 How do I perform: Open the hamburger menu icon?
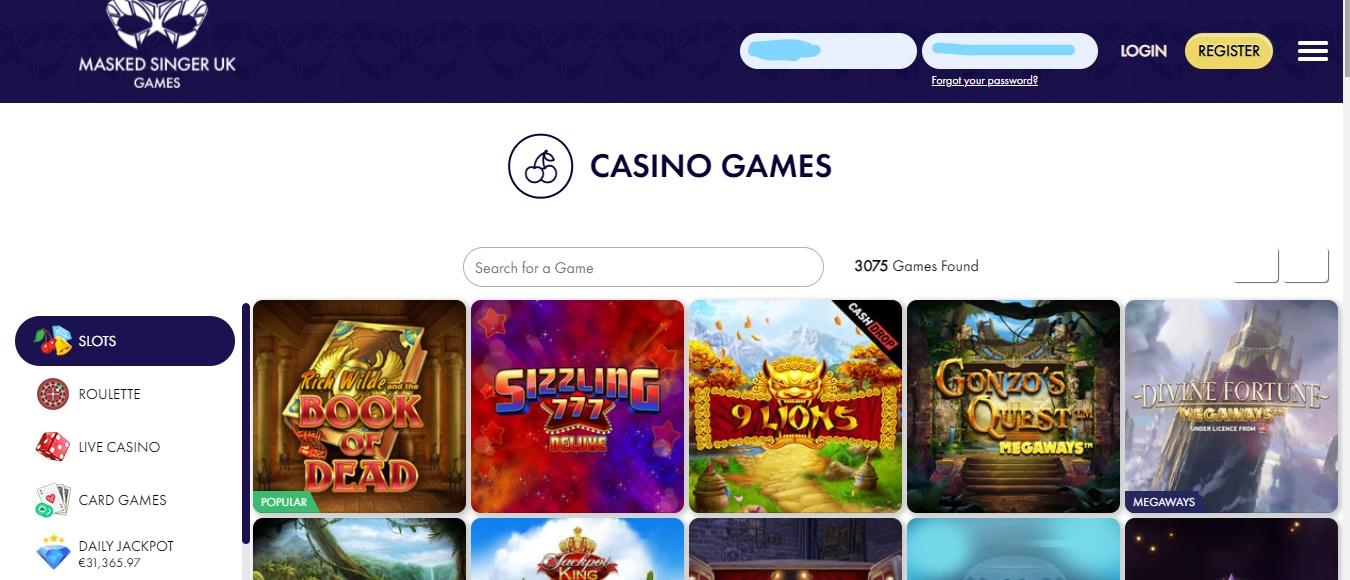coord(1312,51)
